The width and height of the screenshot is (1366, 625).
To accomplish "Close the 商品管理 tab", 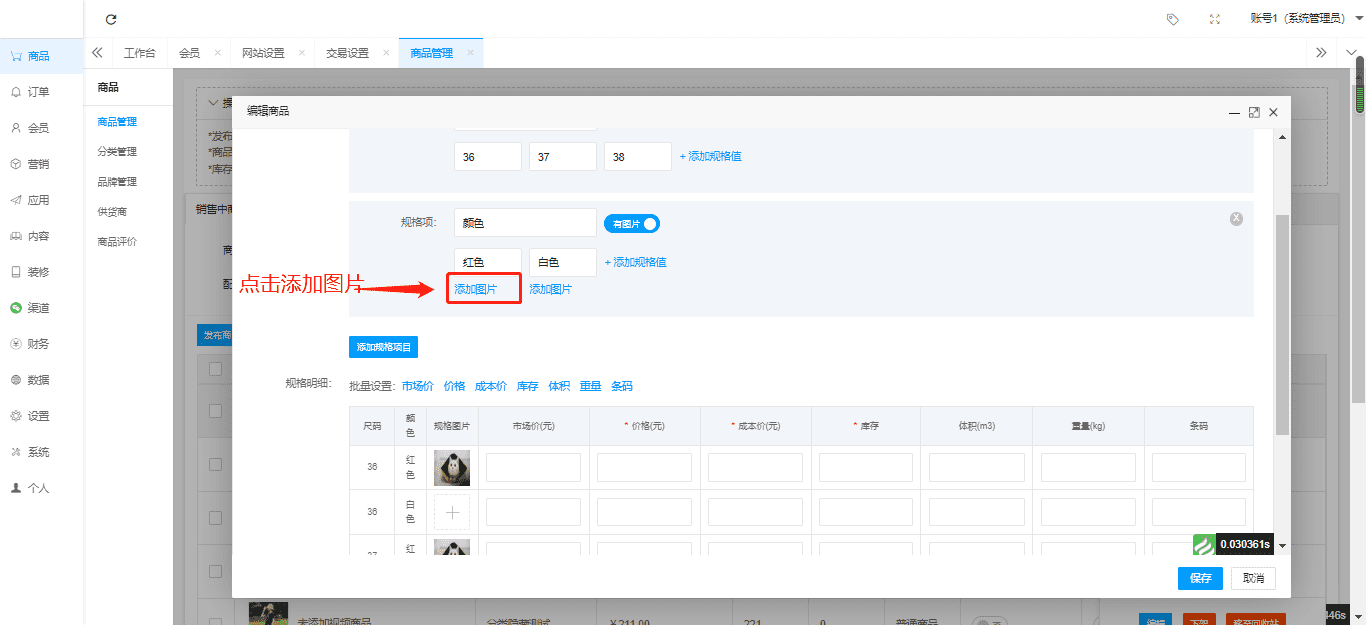I will point(470,52).
